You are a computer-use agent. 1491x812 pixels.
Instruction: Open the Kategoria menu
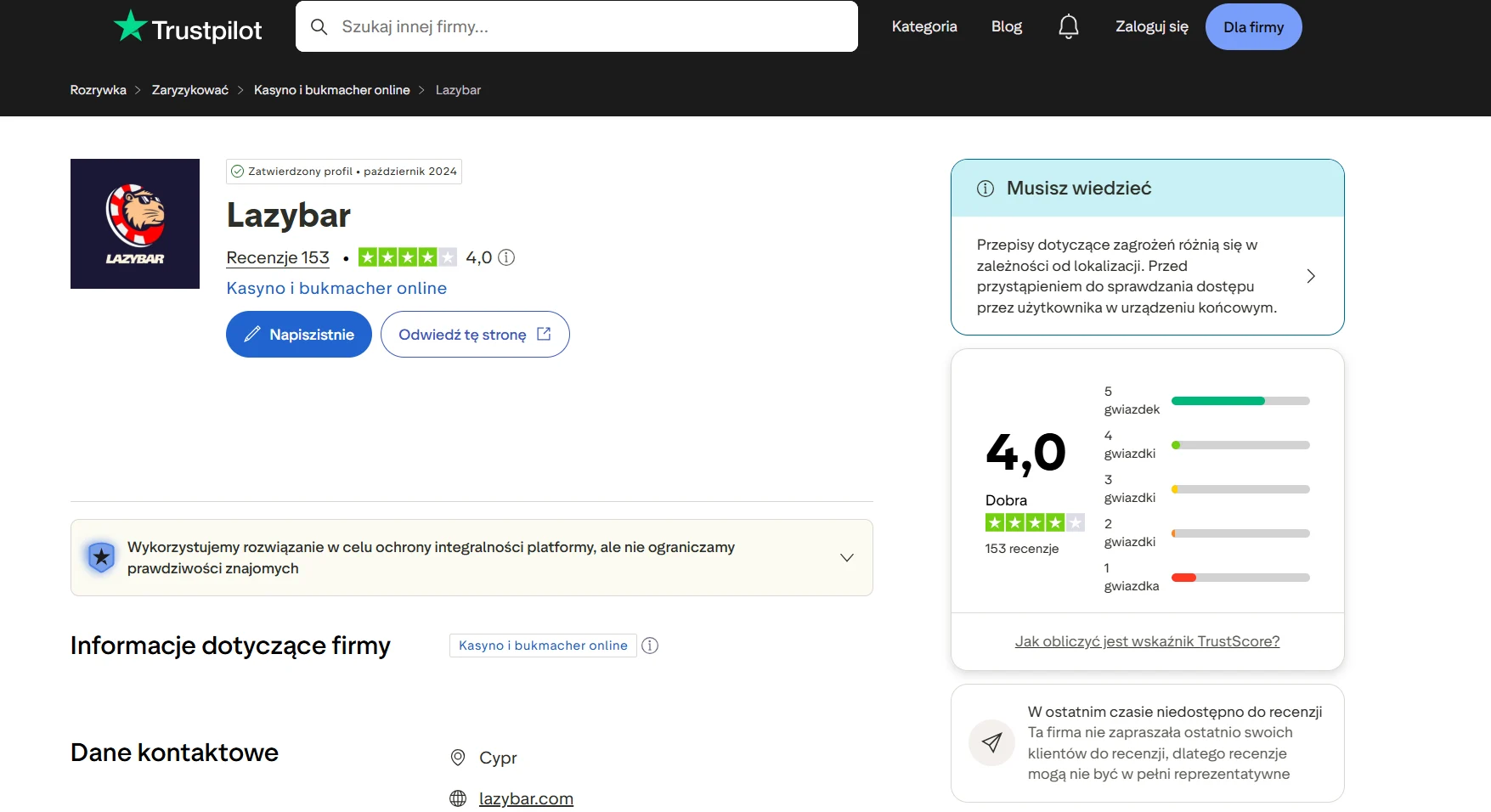[924, 26]
